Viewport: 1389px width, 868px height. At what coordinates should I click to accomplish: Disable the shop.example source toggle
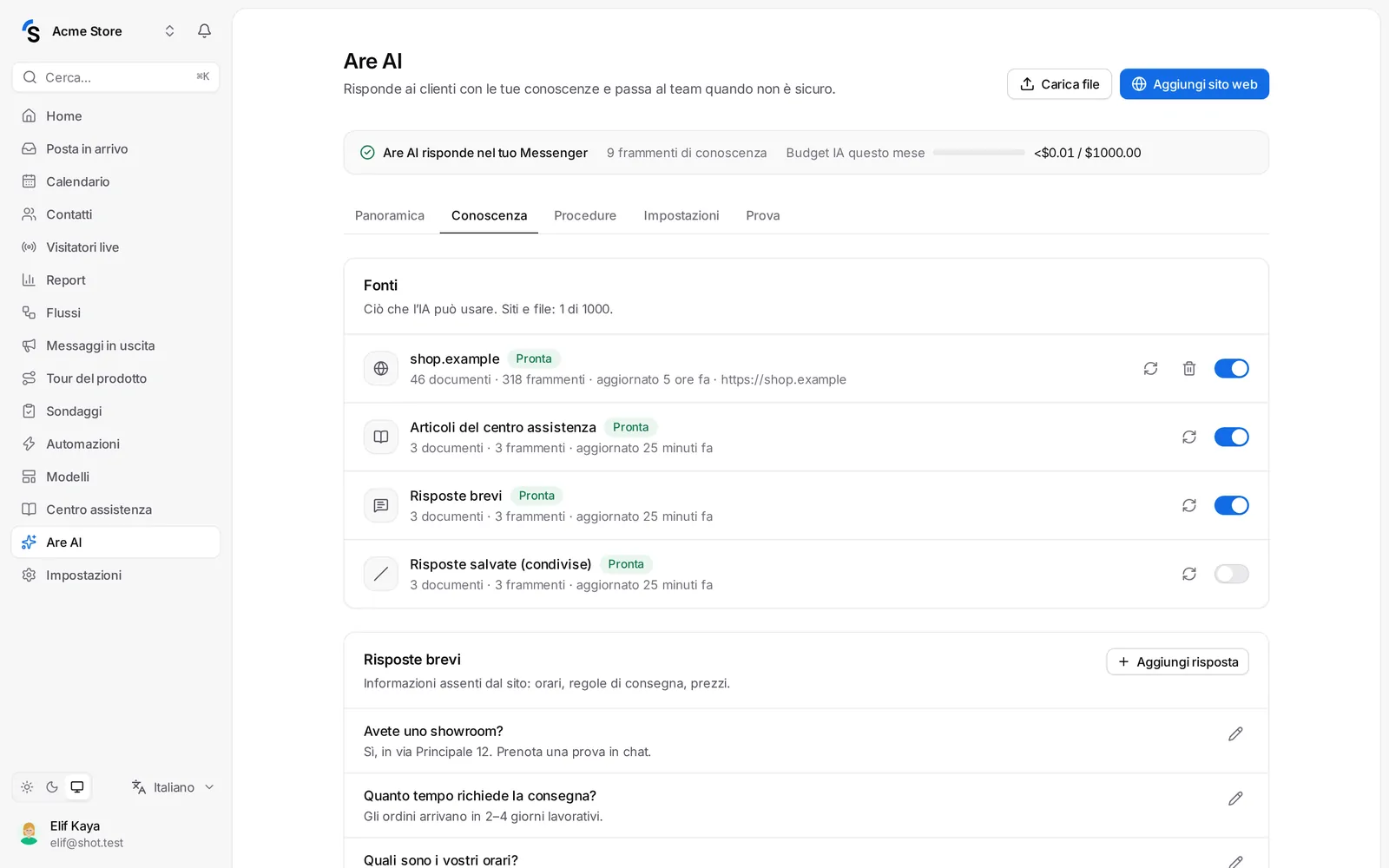coord(1231,369)
